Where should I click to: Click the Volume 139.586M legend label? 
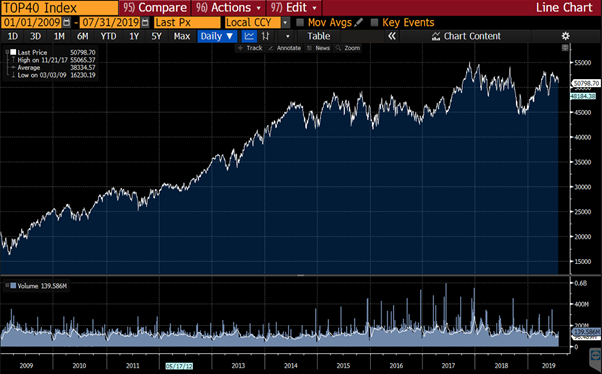(x=42, y=286)
